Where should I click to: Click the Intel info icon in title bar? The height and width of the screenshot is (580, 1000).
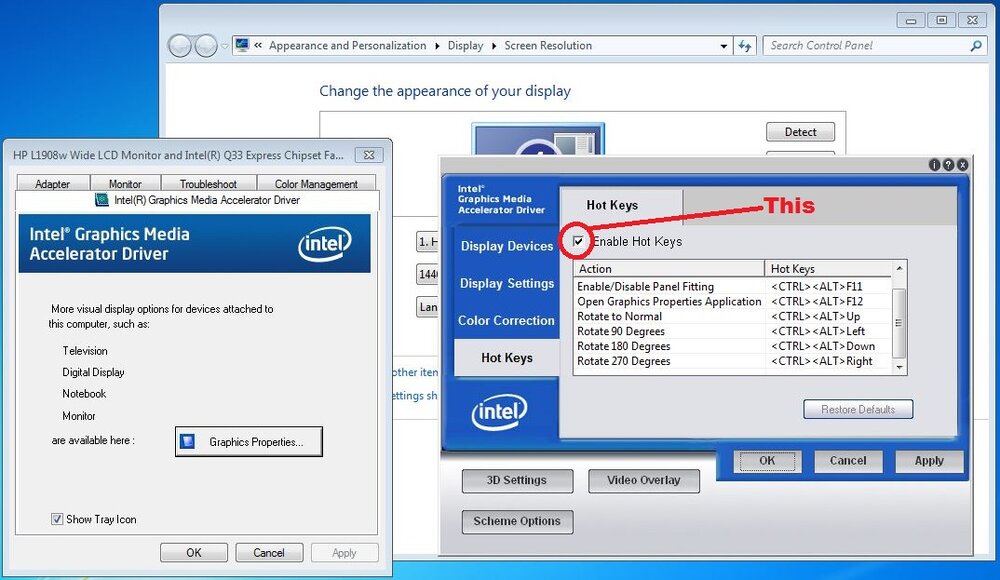[934, 165]
